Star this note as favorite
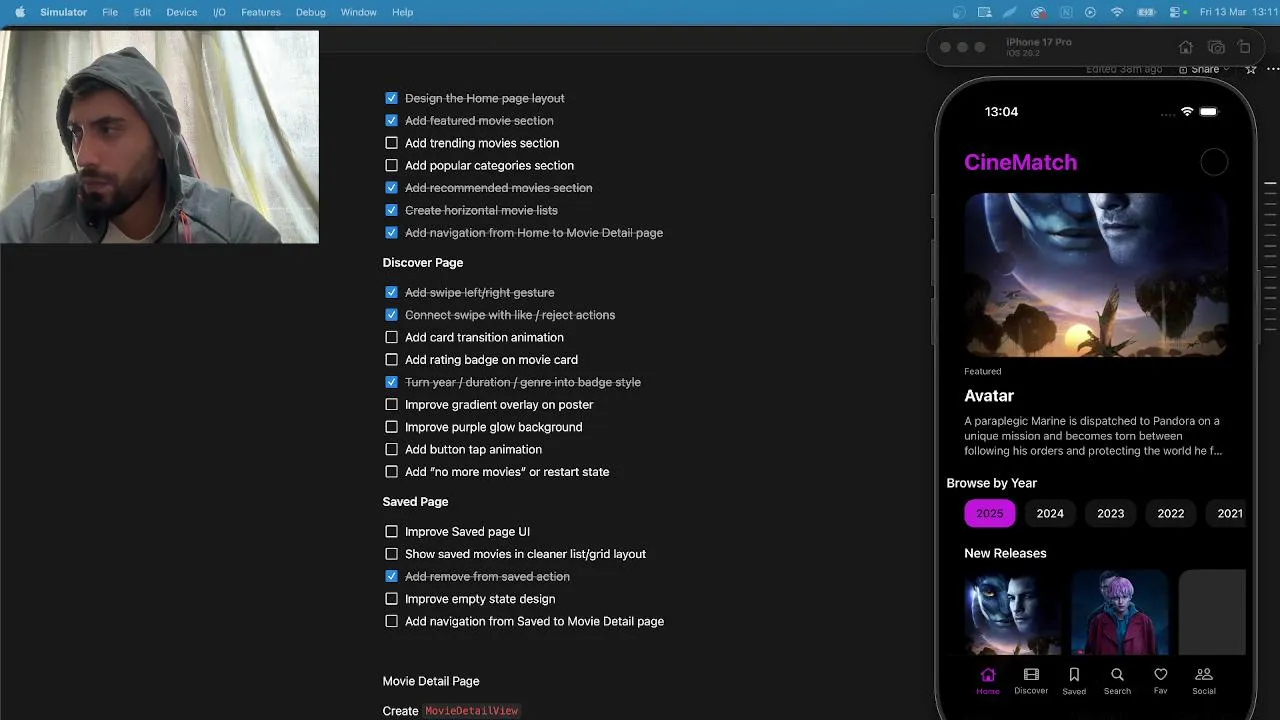The height and width of the screenshot is (720, 1280). click(x=1250, y=69)
